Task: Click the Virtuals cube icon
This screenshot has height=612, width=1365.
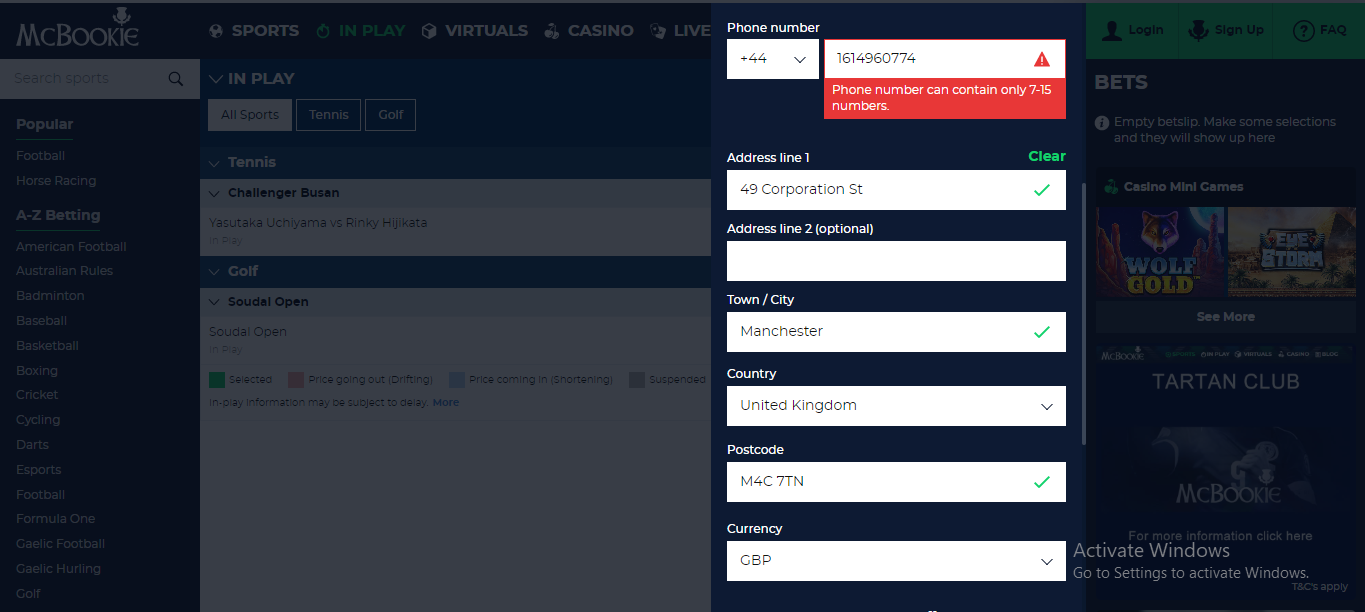Action: pyautogui.click(x=429, y=31)
